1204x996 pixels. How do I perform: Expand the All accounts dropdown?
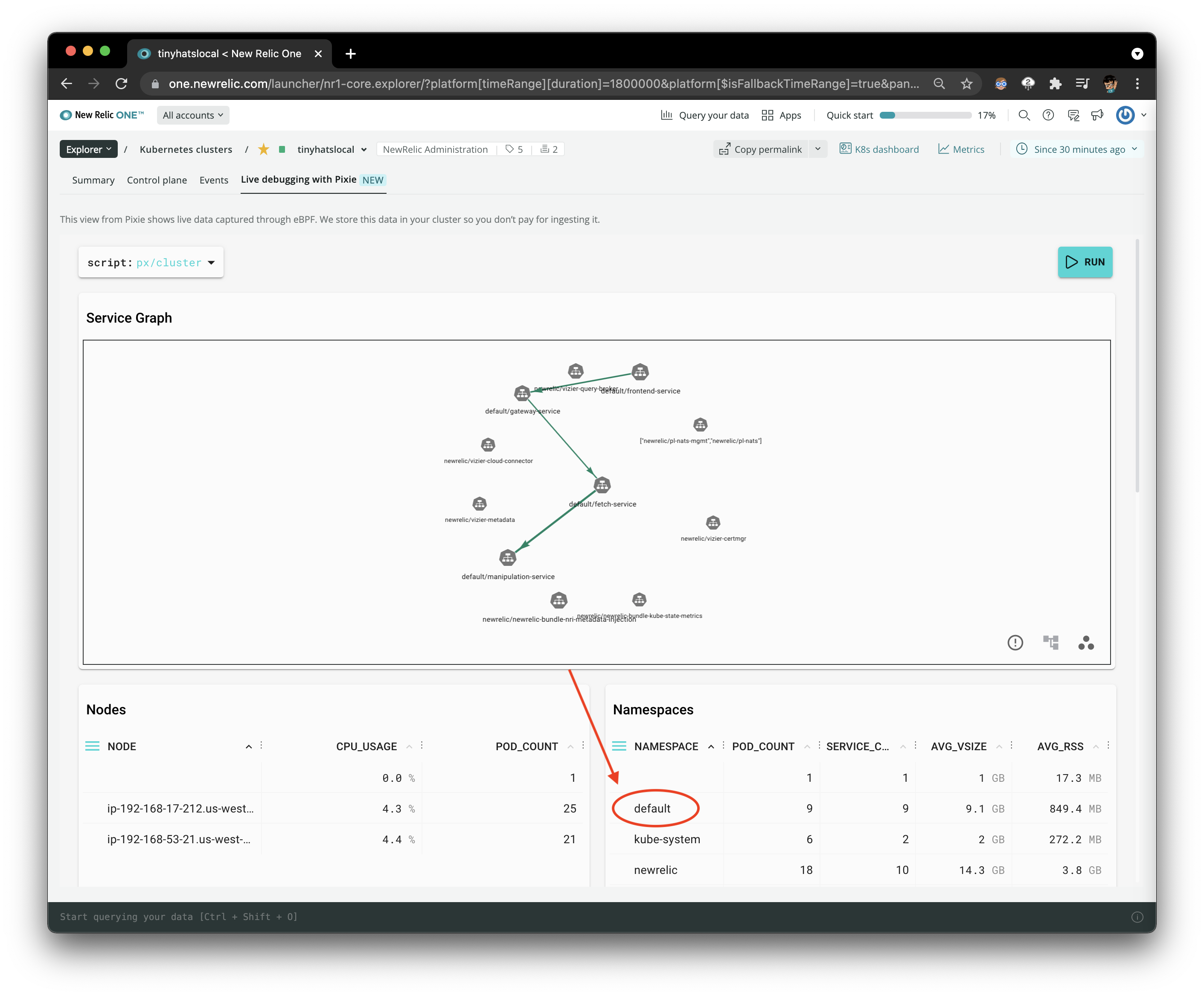pos(193,115)
